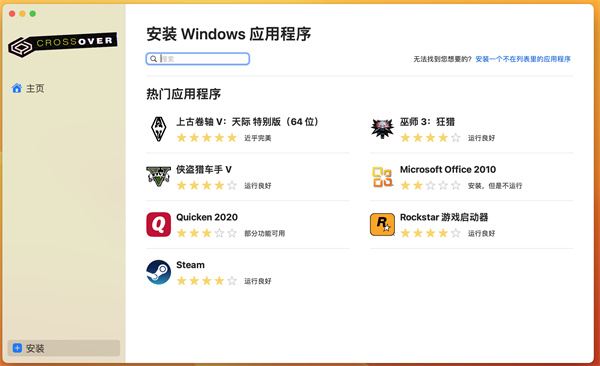Click 安装，但是不运行 rating label
Viewport: 600px width, 366px height.
tap(495, 186)
